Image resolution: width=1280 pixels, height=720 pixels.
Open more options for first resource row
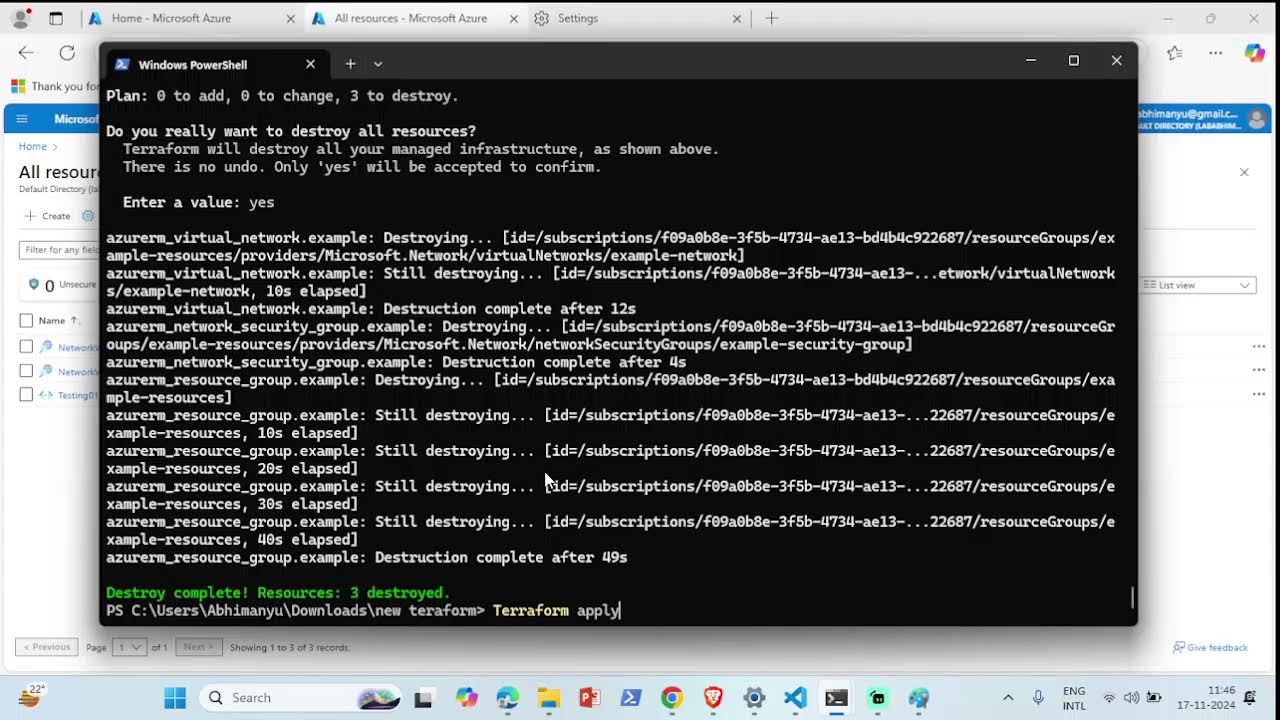(x=1258, y=347)
